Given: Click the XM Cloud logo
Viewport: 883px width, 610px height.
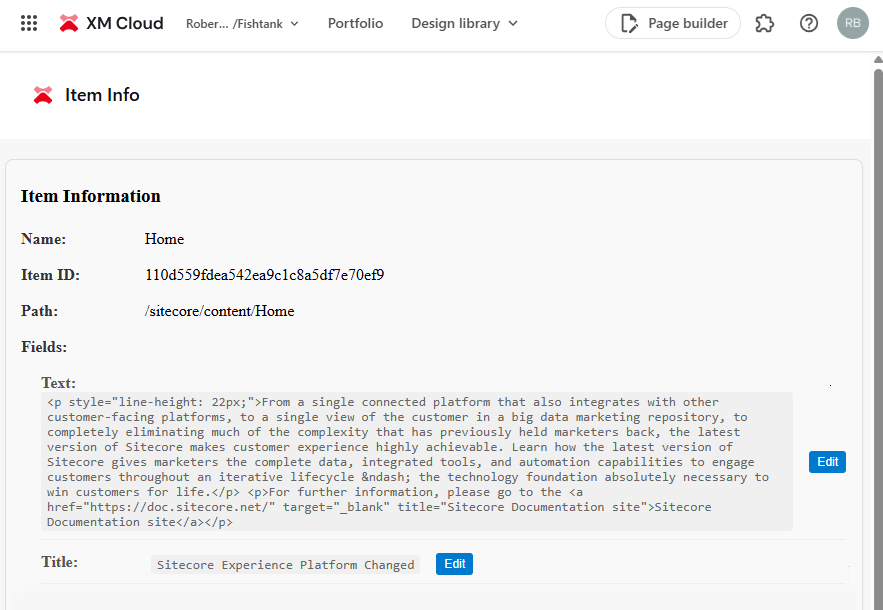Looking at the screenshot, I should [111, 23].
